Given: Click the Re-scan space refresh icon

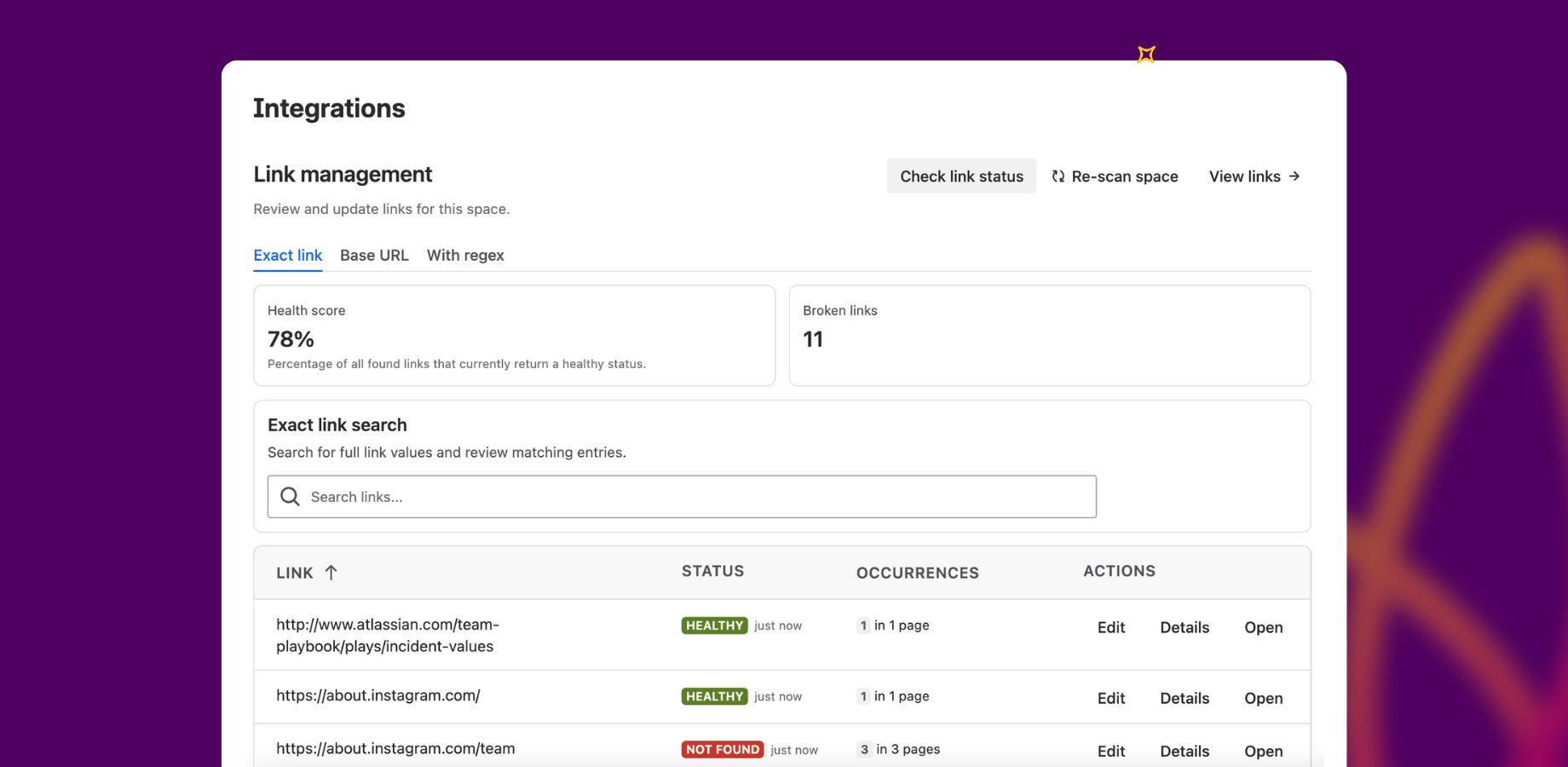Looking at the screenshot, I should tap(1058, 176).
